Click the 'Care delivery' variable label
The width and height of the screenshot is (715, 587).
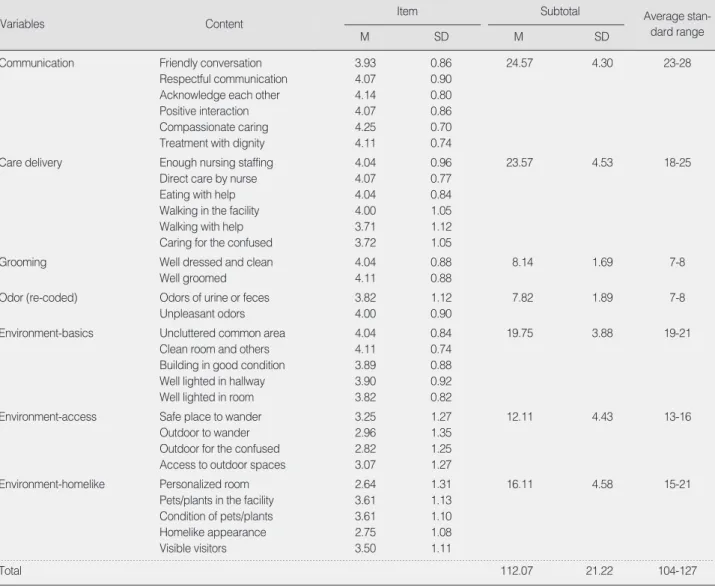[31, 162]
